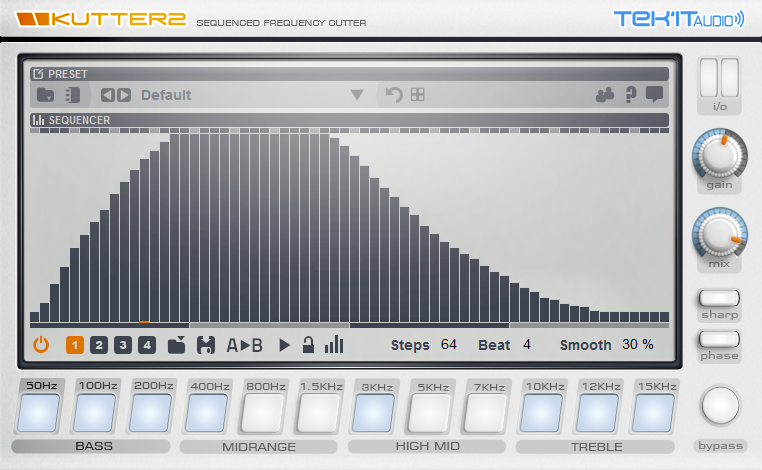Click the Kutter2 logo
The image size is (762, 470).
tap(101, 18)
